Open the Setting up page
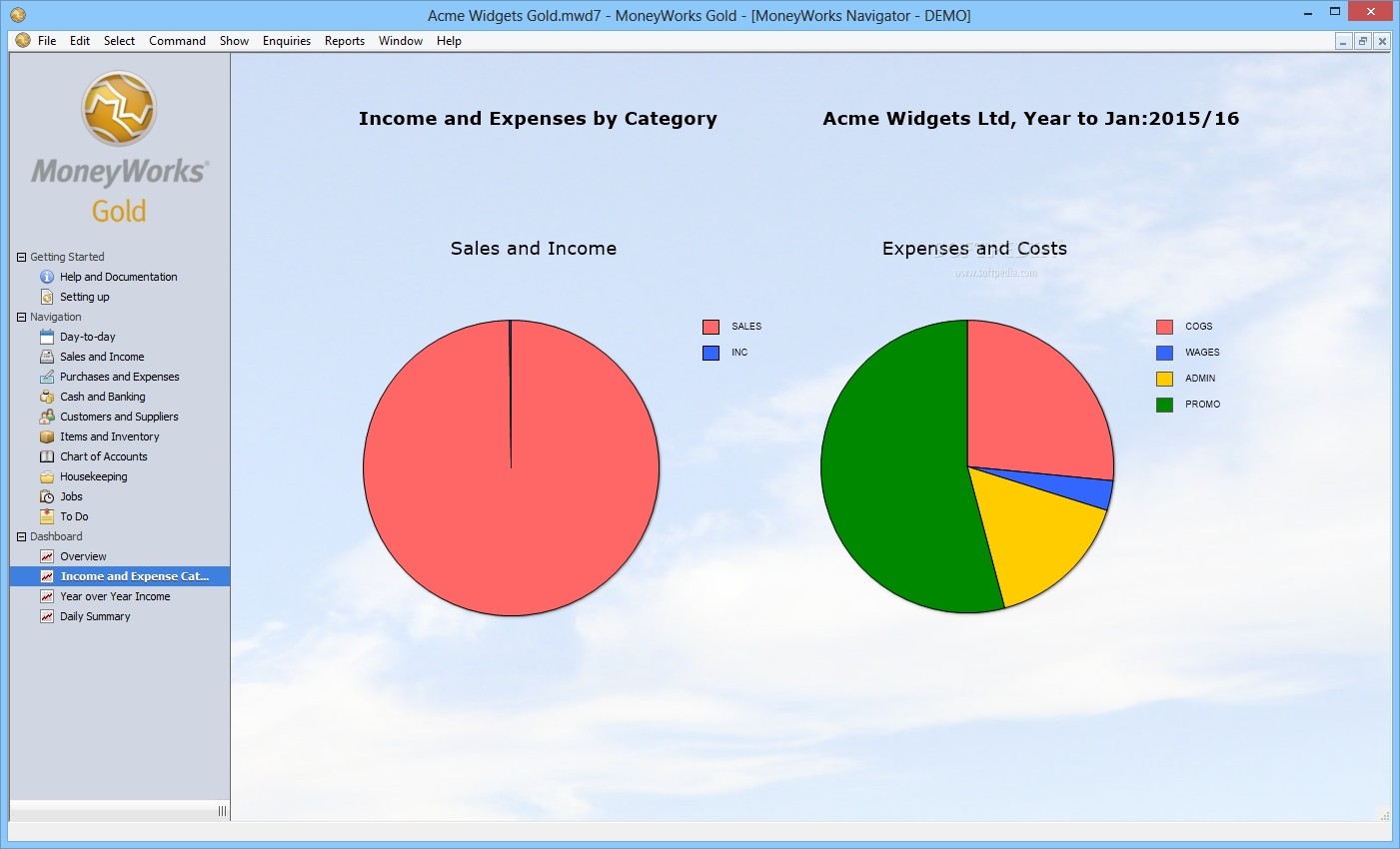 tap(85, 297)
